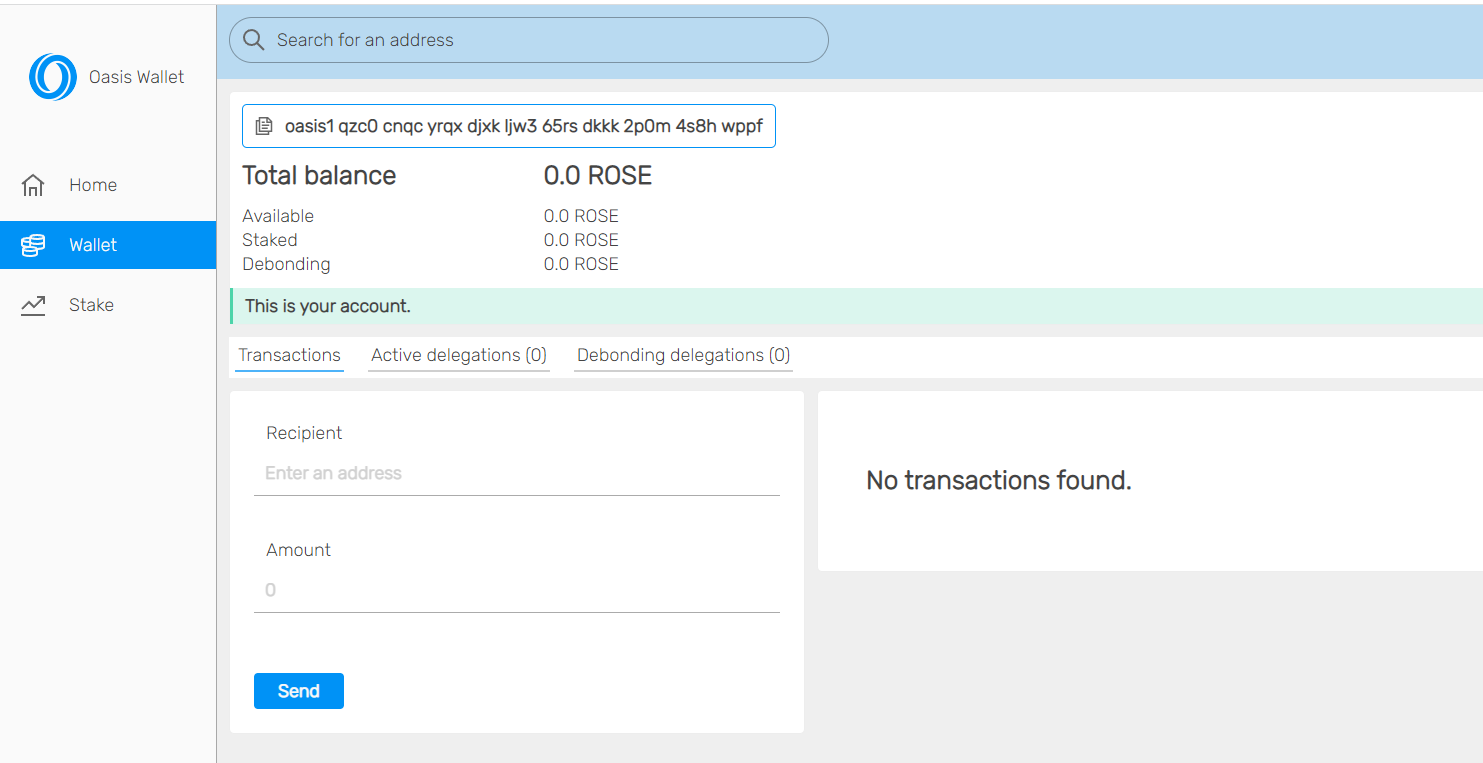Click the Wallet coins icon in sidebar
1483x763 pixels.
pos(33,245)
